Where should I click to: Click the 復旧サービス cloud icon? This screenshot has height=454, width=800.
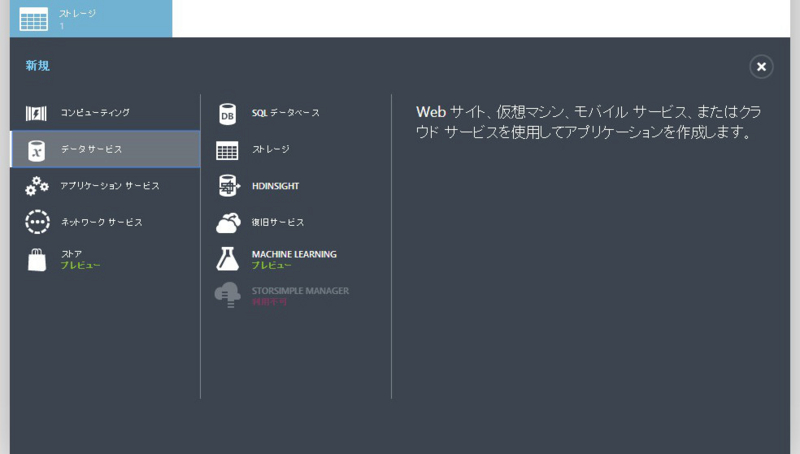point(228,223)
